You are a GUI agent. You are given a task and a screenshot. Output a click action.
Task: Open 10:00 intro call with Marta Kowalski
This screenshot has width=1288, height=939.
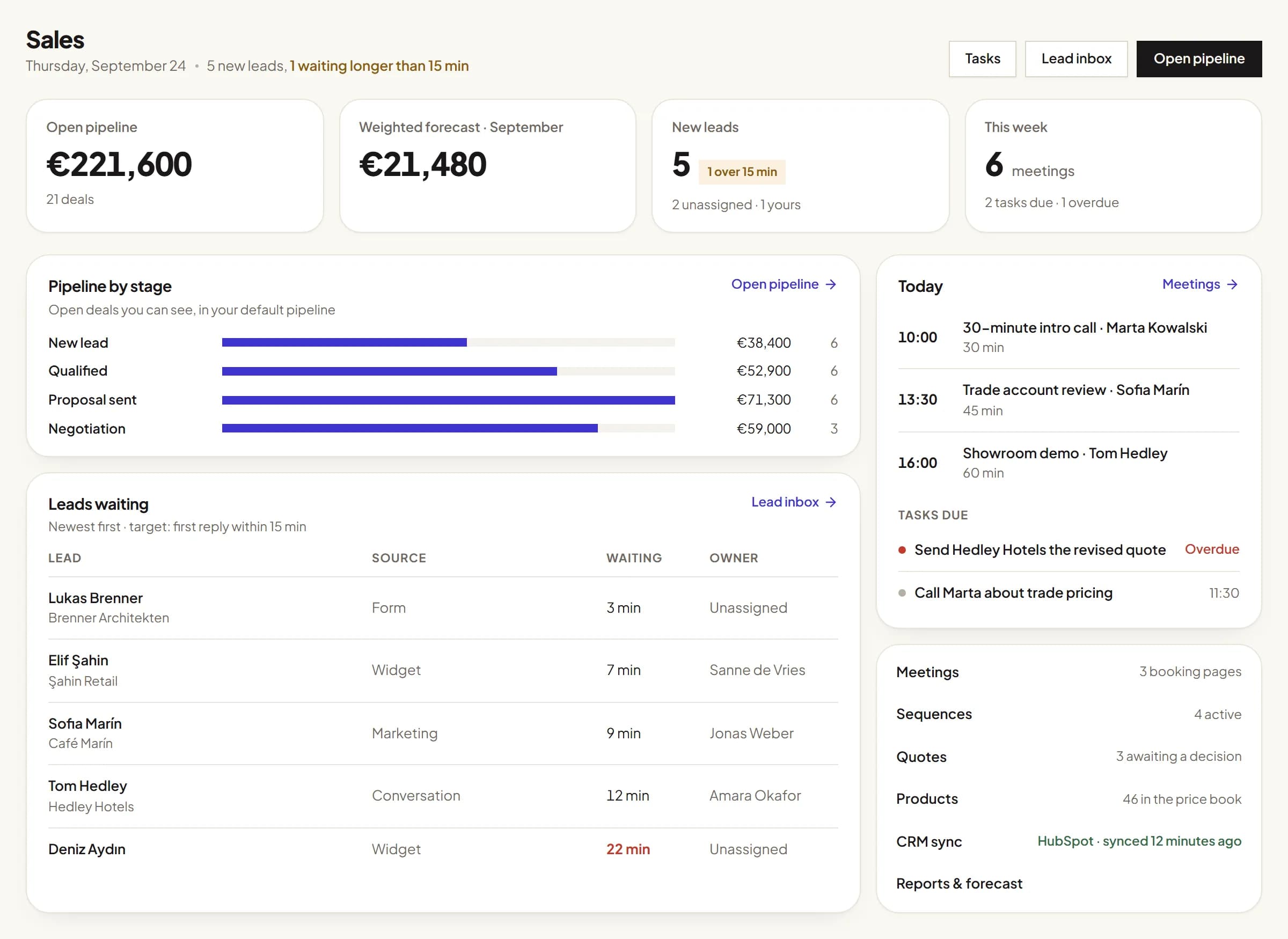pyautogui.click(x=1068, y=337)
